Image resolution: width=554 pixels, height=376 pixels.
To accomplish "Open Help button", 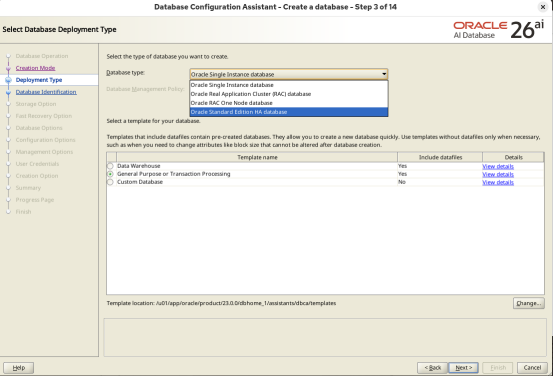I will click(19, 368).
